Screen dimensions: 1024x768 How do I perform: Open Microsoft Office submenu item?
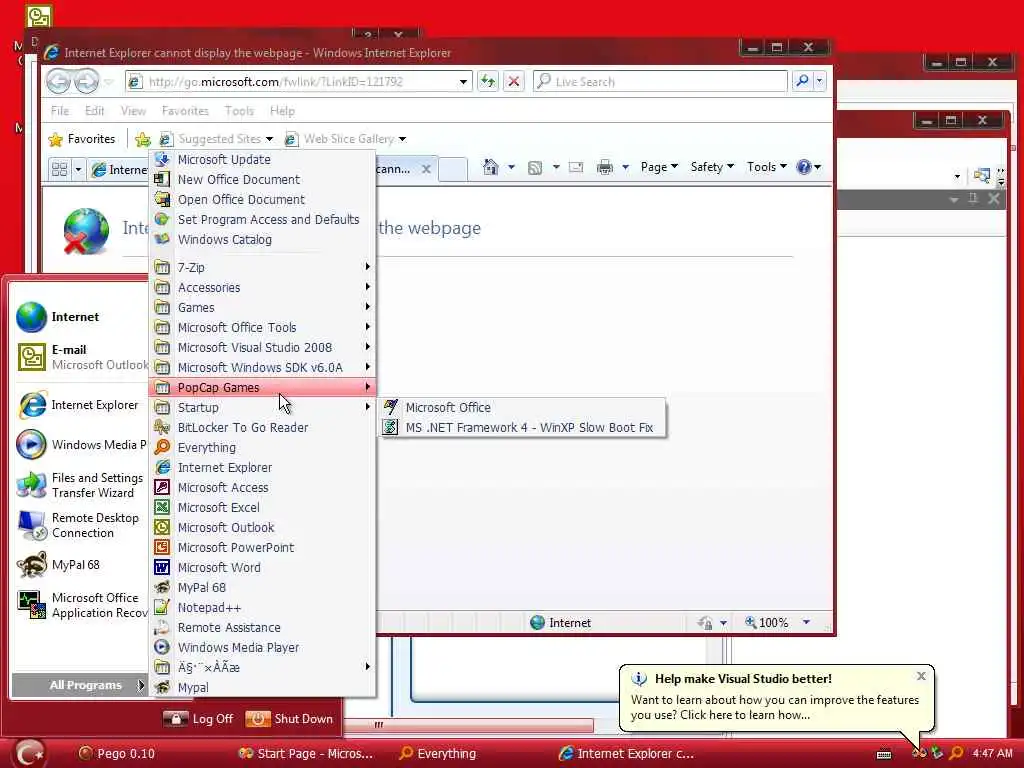click(523, 408)
